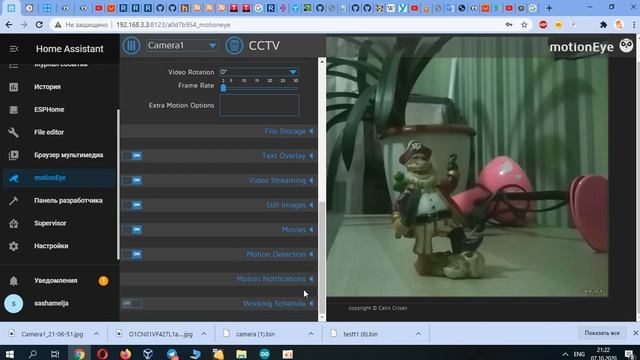
Task: Open Уведомления bell icon
Action: [x=14, y=281]
